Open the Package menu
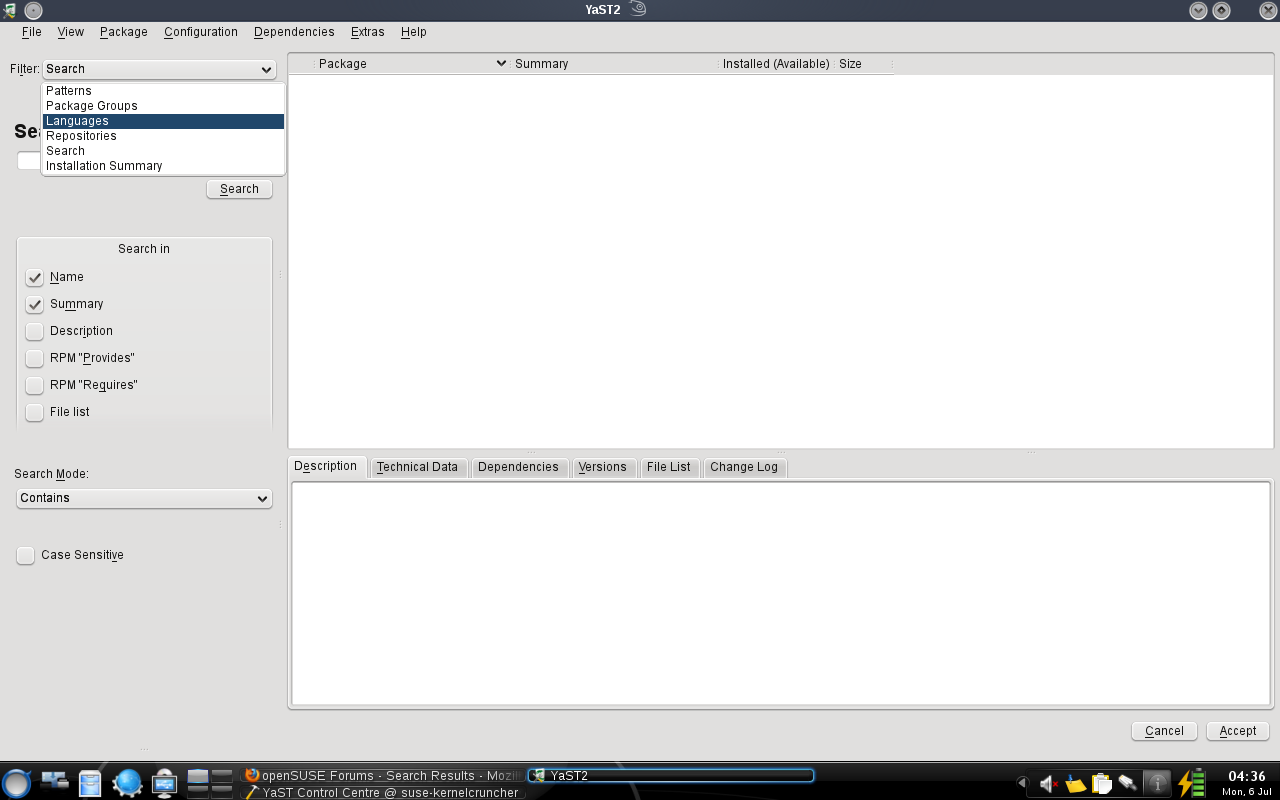 [x=124, y=32]
